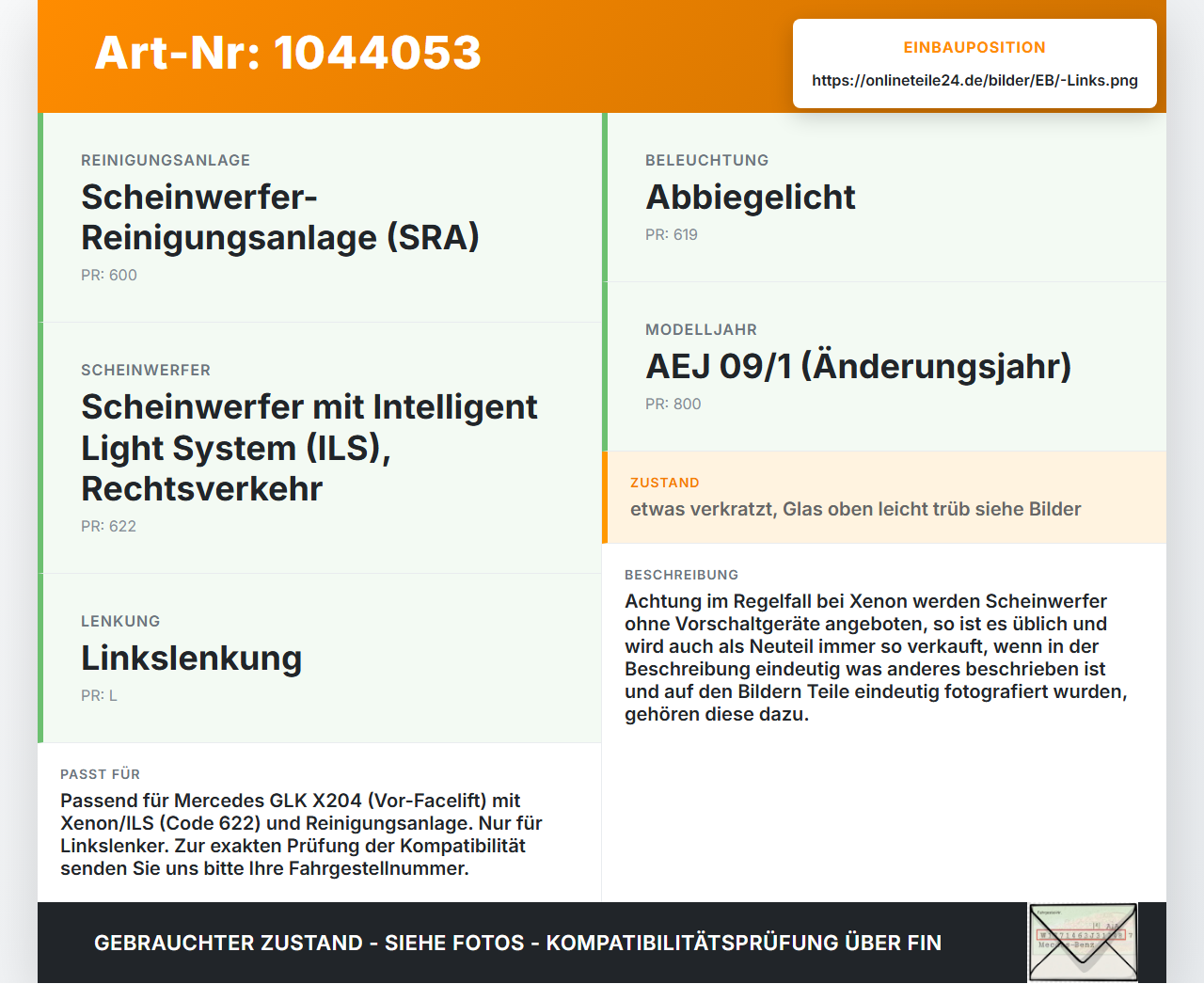Click the 'BESCHREIBUNG' label
The height and width of the screenshot is (984, 1204).
(x=682, y=575)
